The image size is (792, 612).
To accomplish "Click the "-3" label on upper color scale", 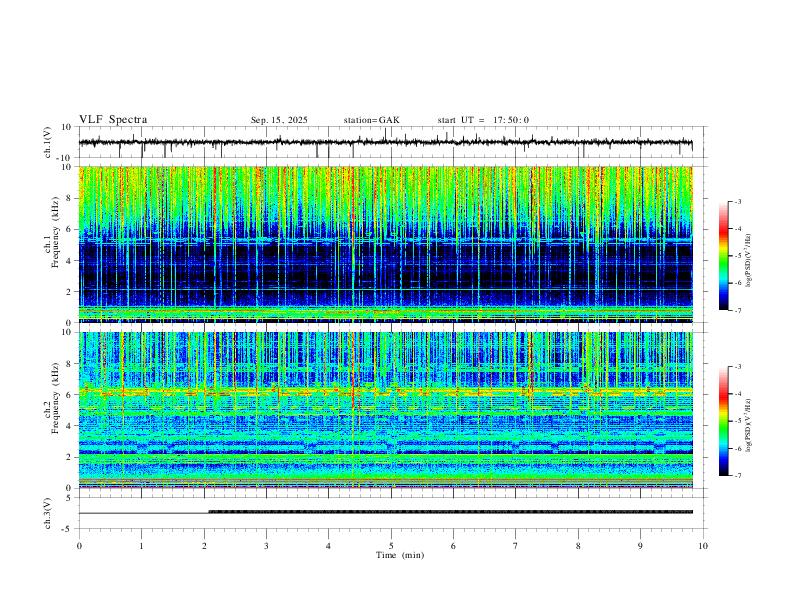I will click(x=738, y=201).
